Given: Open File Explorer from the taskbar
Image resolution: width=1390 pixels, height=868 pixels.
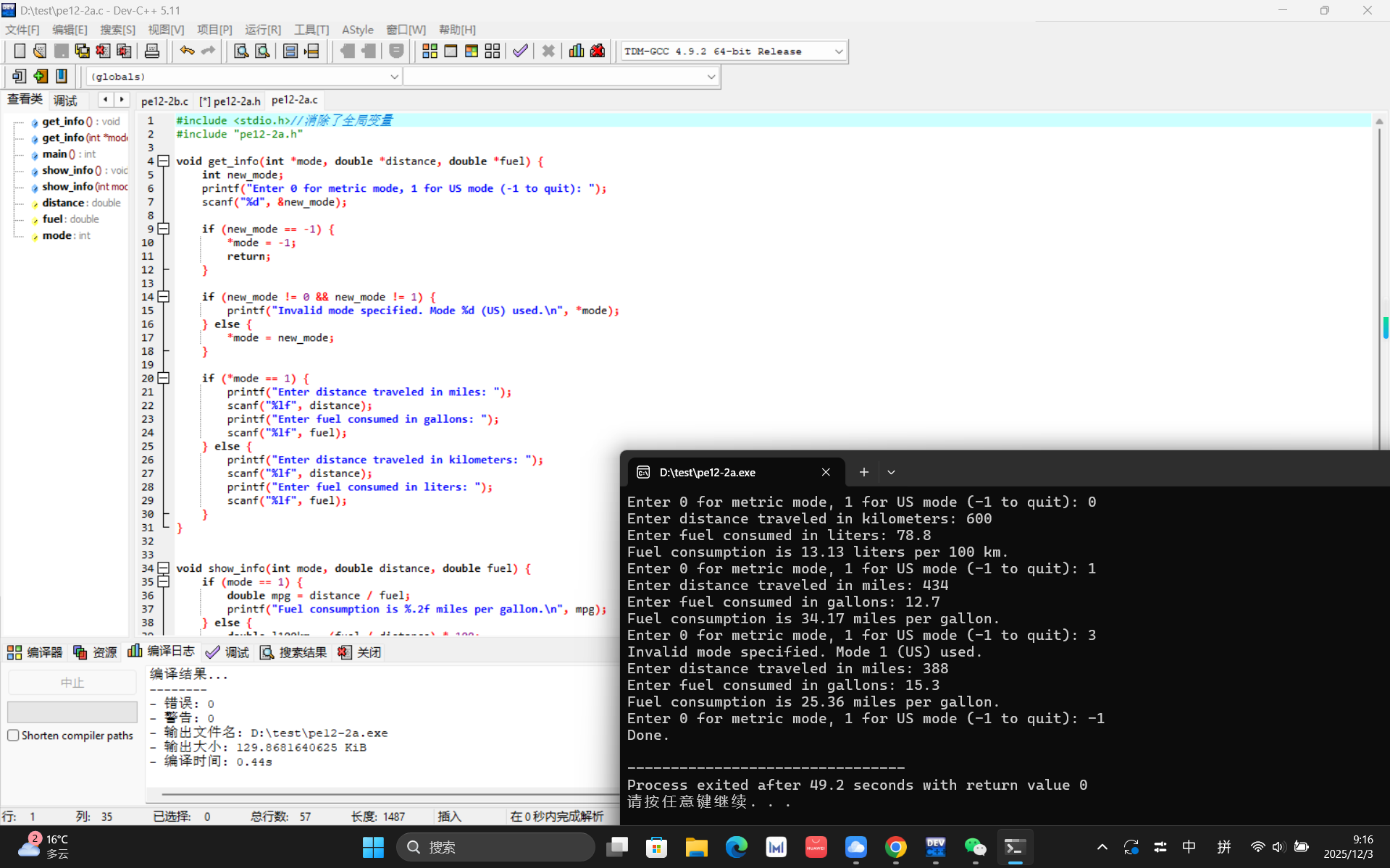Looking at the screenshot, I should coord(696,847).
